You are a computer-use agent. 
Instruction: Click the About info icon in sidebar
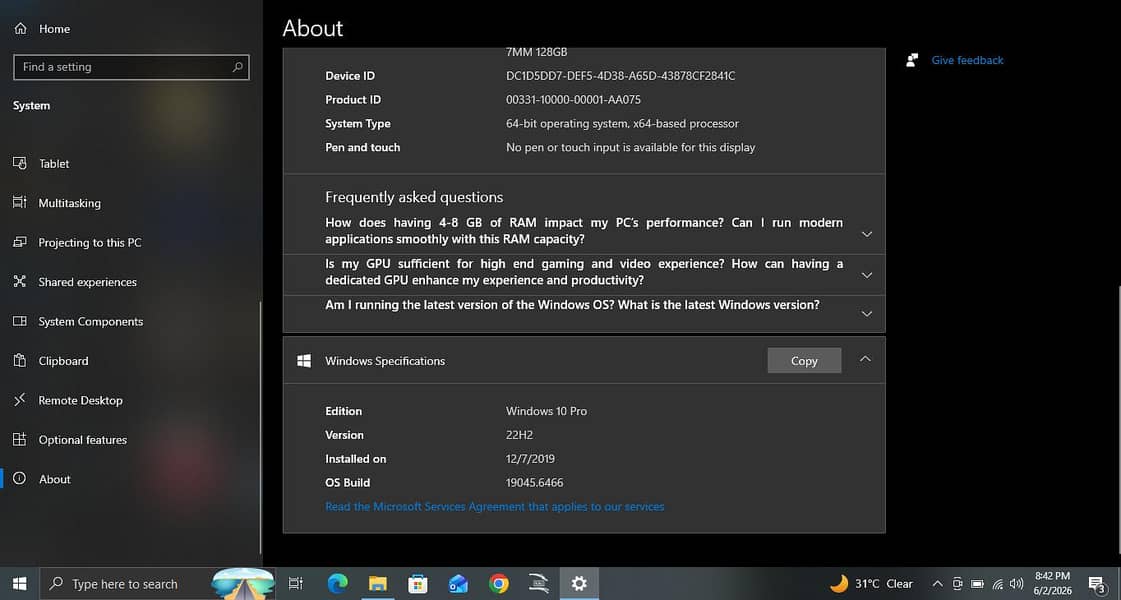tap(20, 478)
